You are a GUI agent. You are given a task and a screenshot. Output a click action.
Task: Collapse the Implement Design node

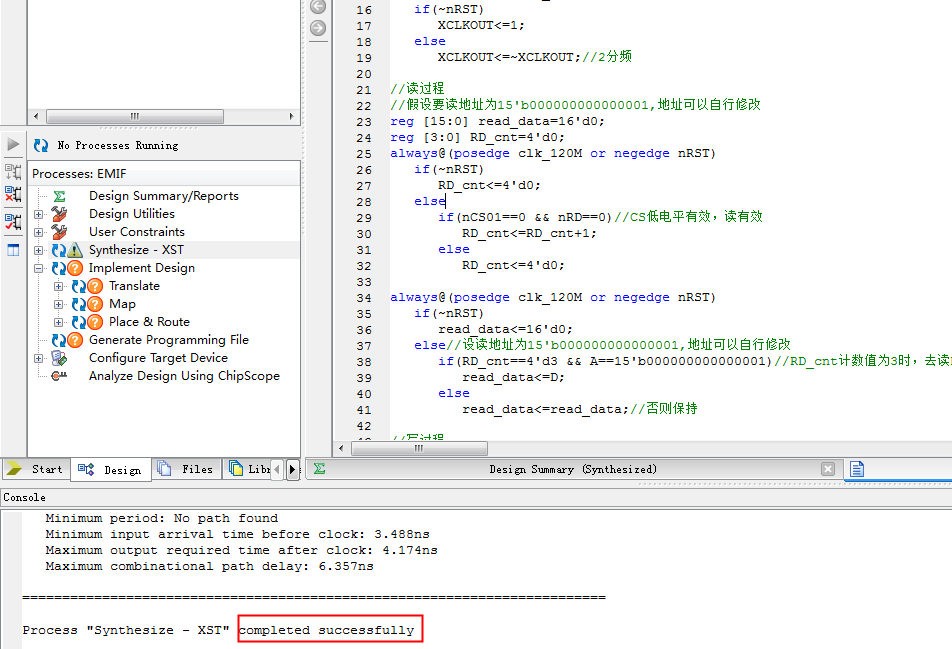click(39, 268)
